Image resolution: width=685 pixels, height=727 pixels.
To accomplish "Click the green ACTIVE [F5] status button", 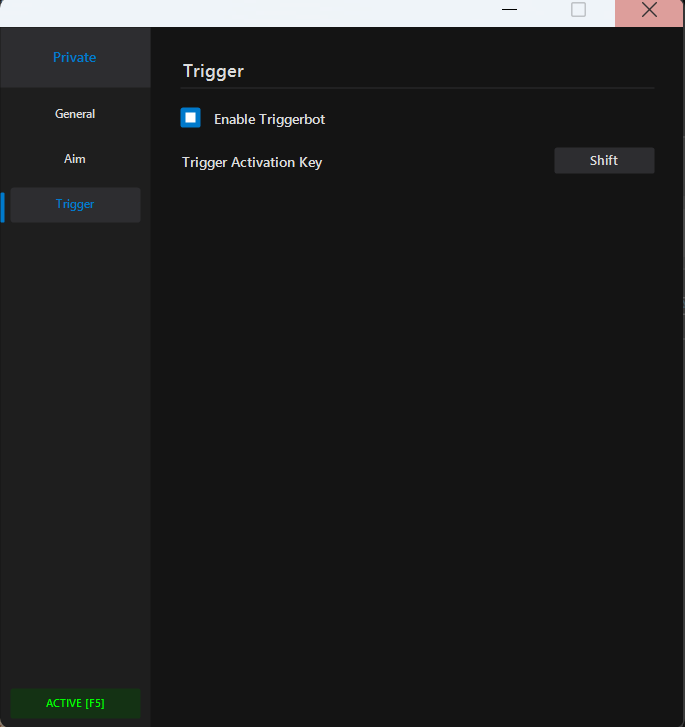I will [75, 703].
